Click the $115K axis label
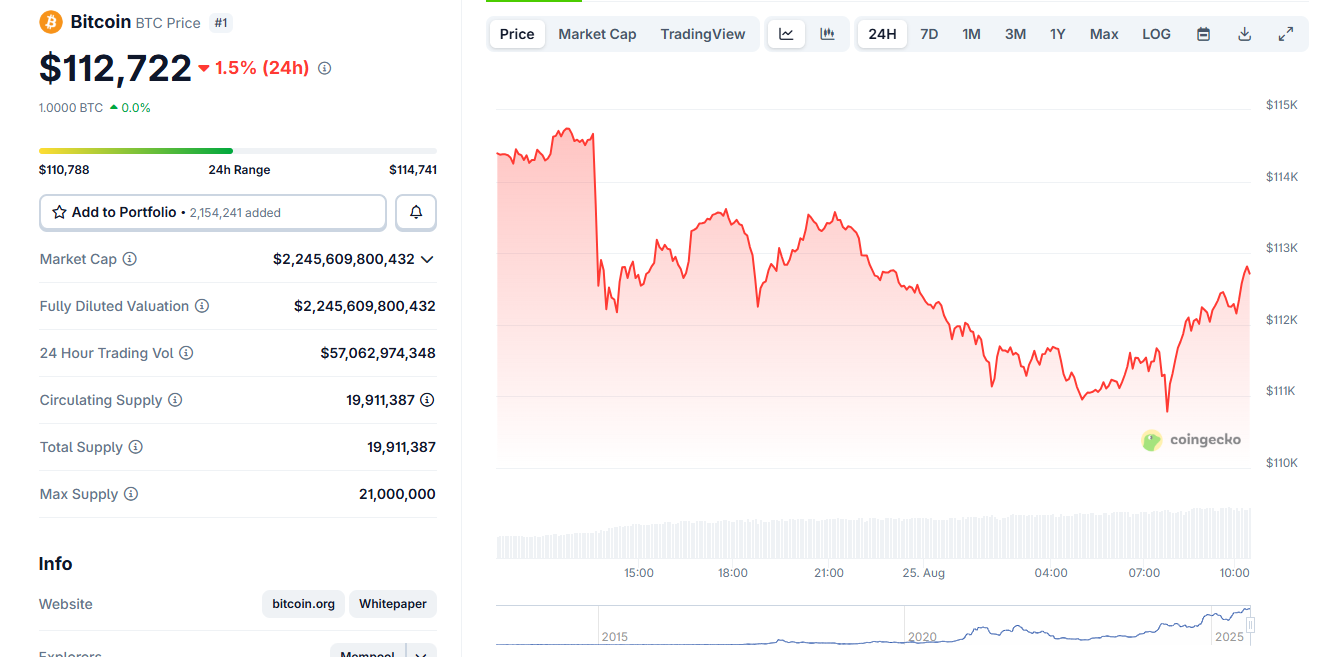Screen dimensions: 1322x657 pos(1281,105)
